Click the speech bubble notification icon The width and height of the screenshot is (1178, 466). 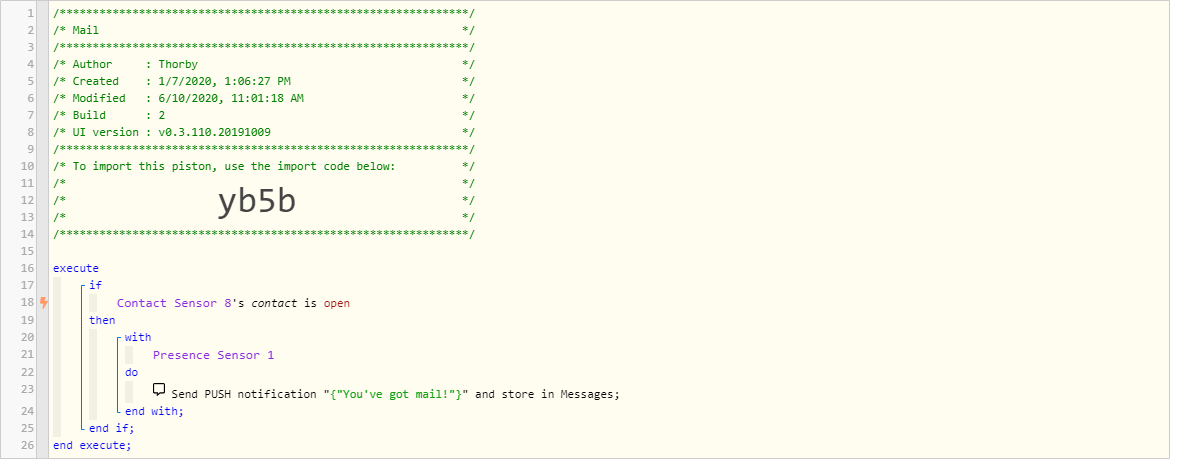coord(159,389)
